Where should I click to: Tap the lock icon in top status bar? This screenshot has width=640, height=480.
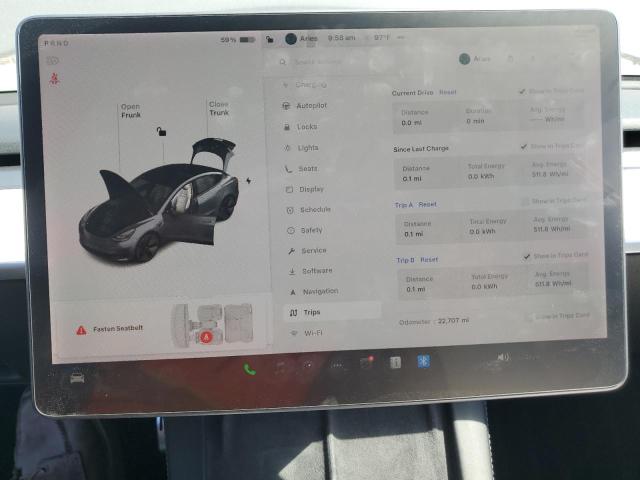tap(270, 39)
